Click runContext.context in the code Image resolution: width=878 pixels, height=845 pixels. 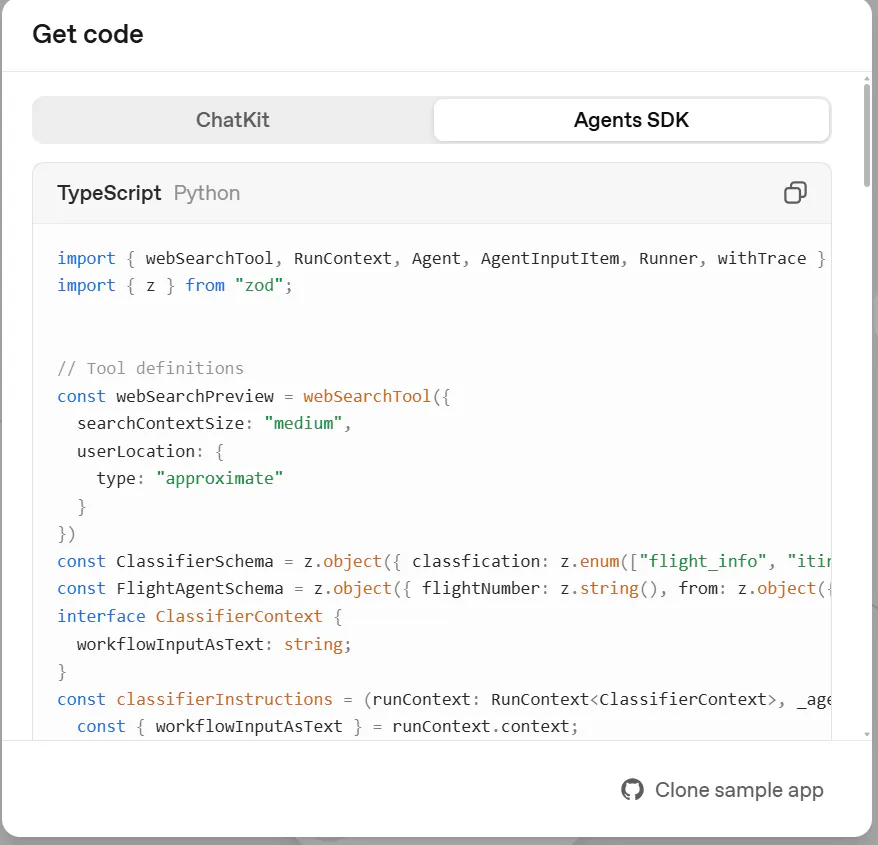484,726
